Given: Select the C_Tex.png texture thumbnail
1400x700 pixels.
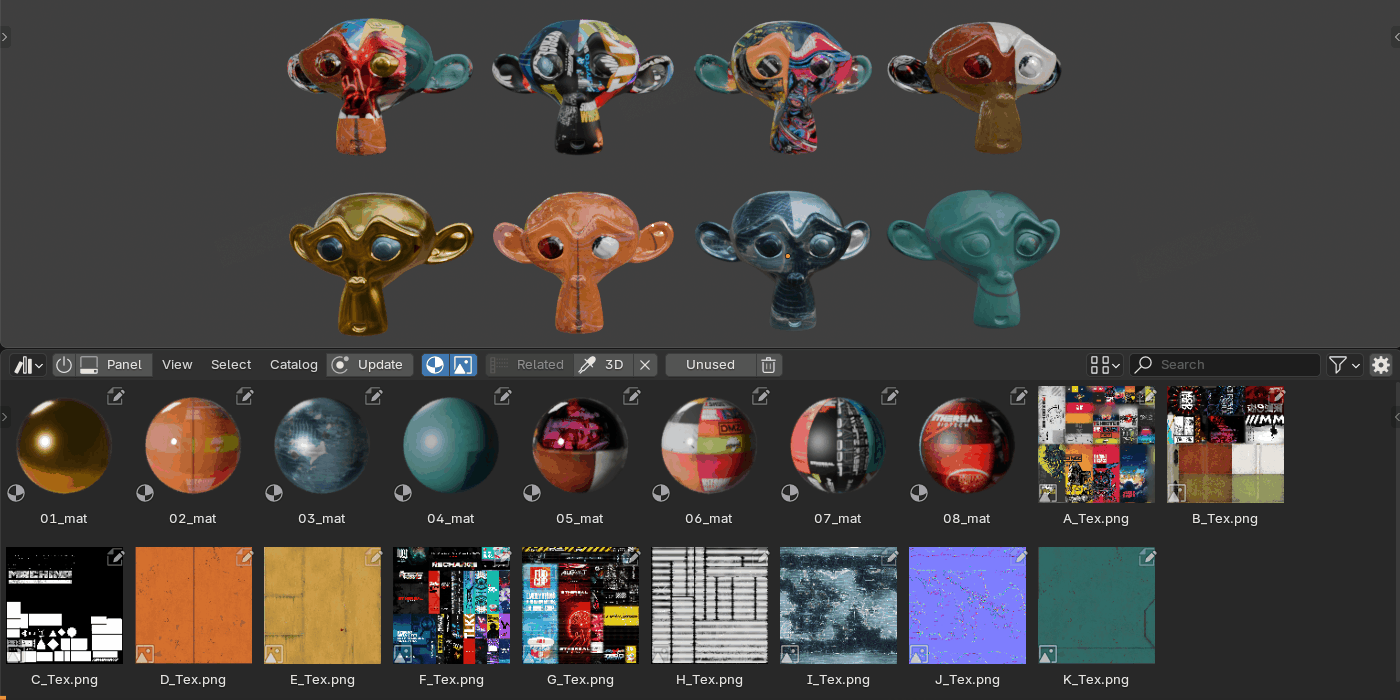Looking at the screenshot, I should tap(64, 605).
